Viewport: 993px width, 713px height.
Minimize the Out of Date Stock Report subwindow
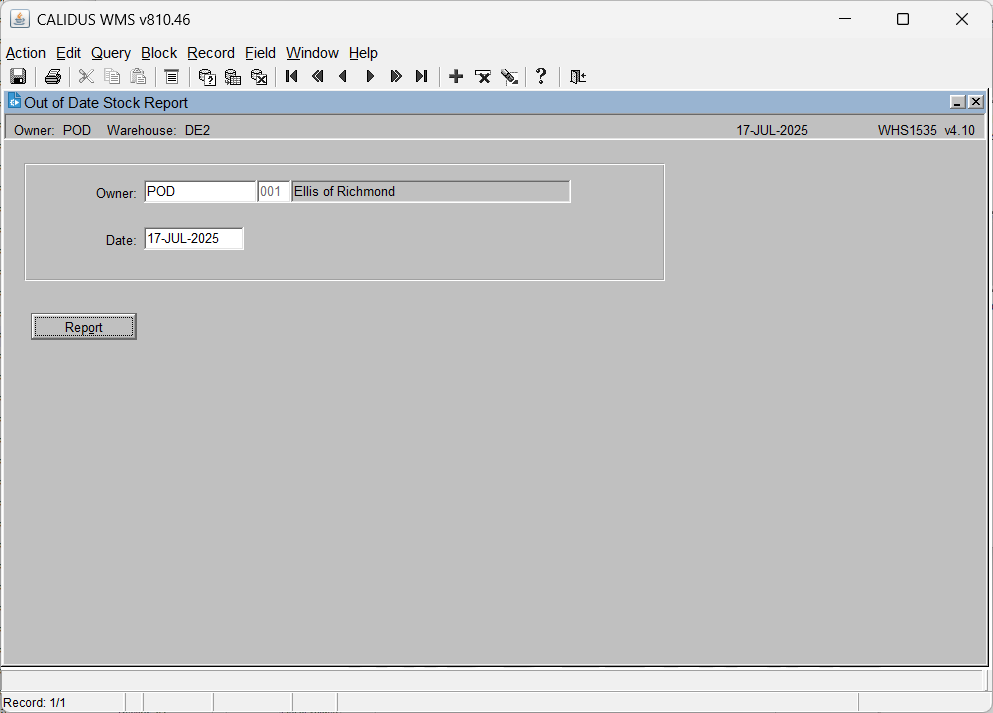point(958,102)
